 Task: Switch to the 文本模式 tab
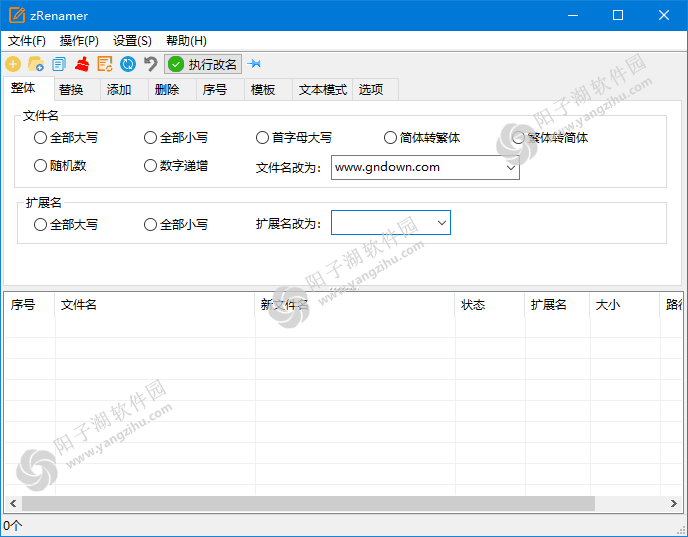pos(322,90)
